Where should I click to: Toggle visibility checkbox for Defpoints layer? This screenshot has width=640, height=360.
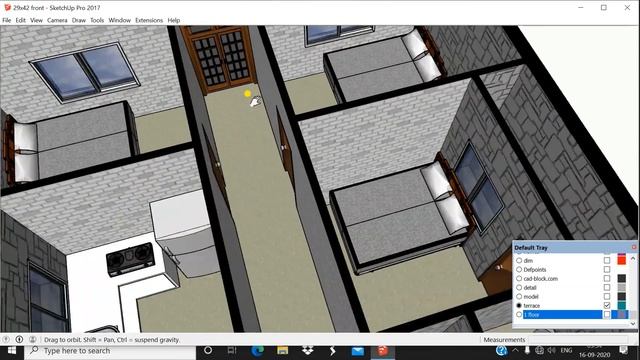coord(607,269)
